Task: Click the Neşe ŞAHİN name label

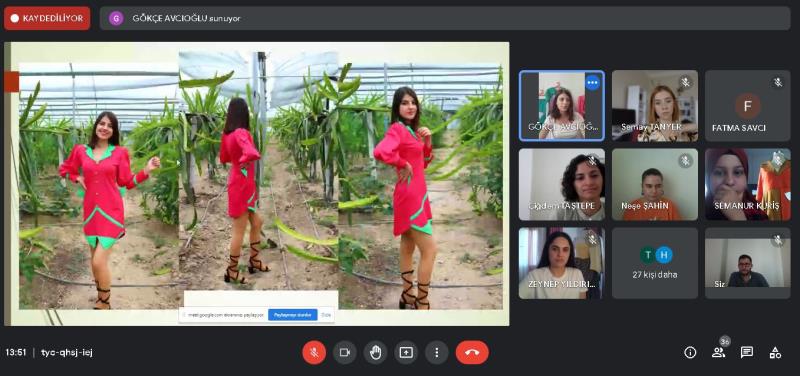Action: (644, 206)
